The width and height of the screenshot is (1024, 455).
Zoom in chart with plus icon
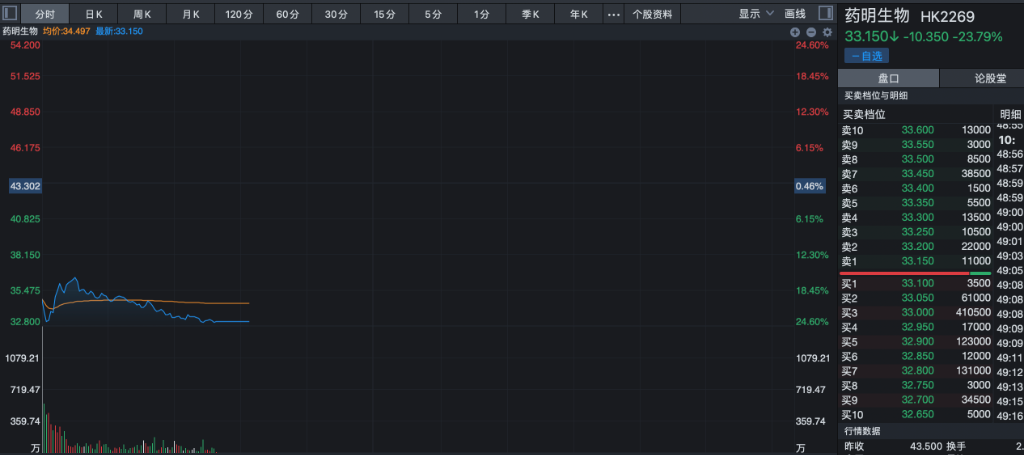[x=795, y=31]
